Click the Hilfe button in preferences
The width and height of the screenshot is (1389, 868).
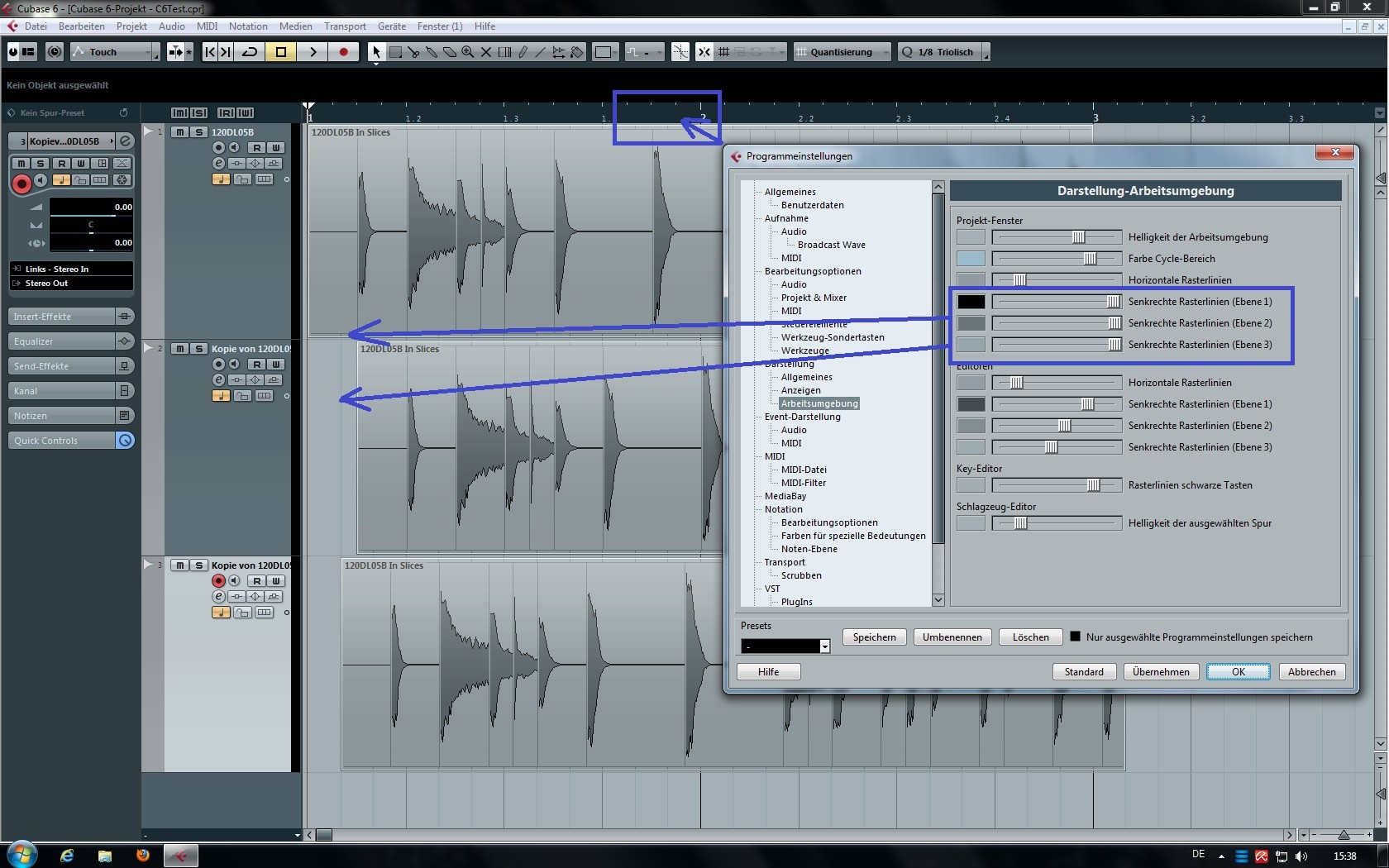[x=768, y=671]
